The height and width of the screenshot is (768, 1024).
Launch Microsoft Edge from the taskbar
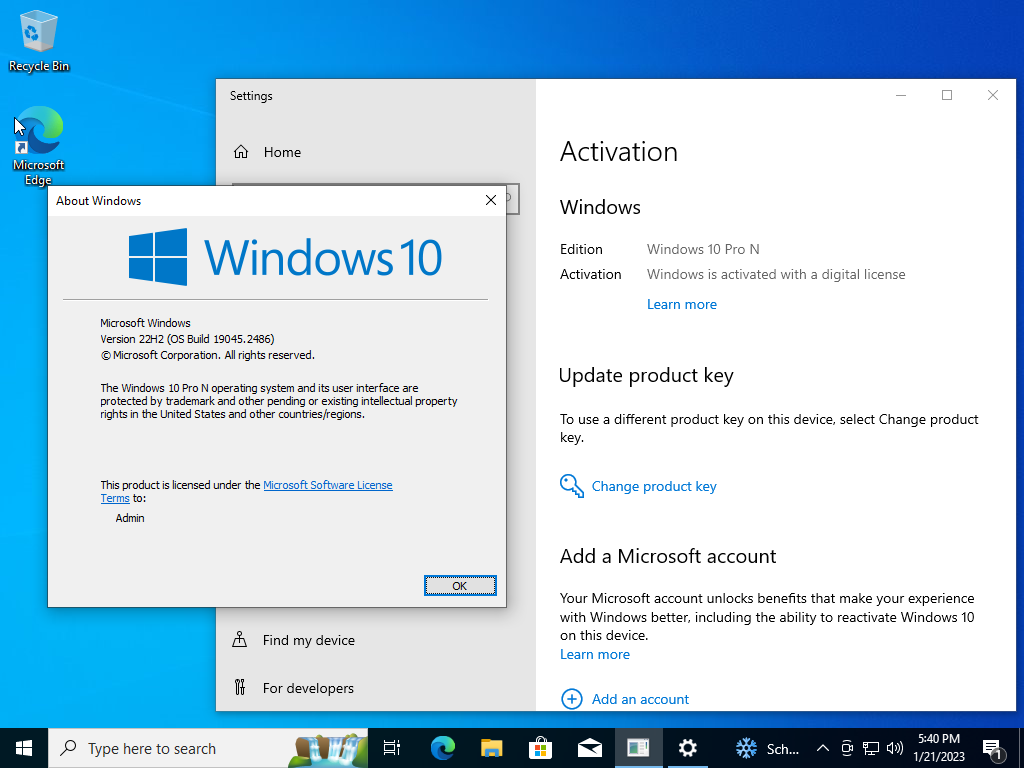(x=443, y=748)
